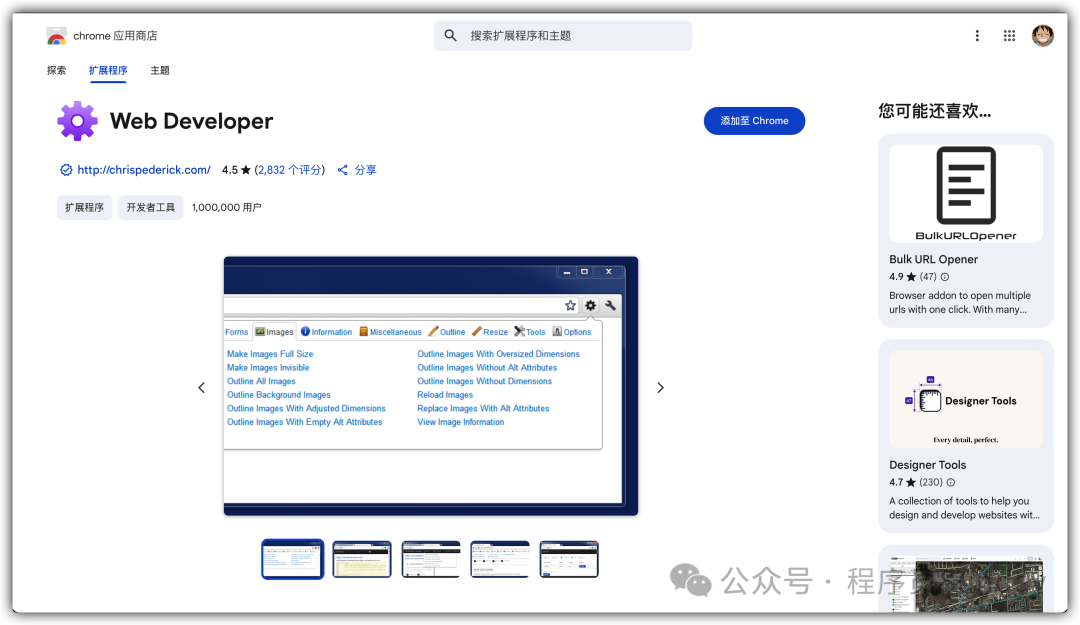Select the 开发者工具 category chip
1080x625 pixels.
tap(151, 208)
